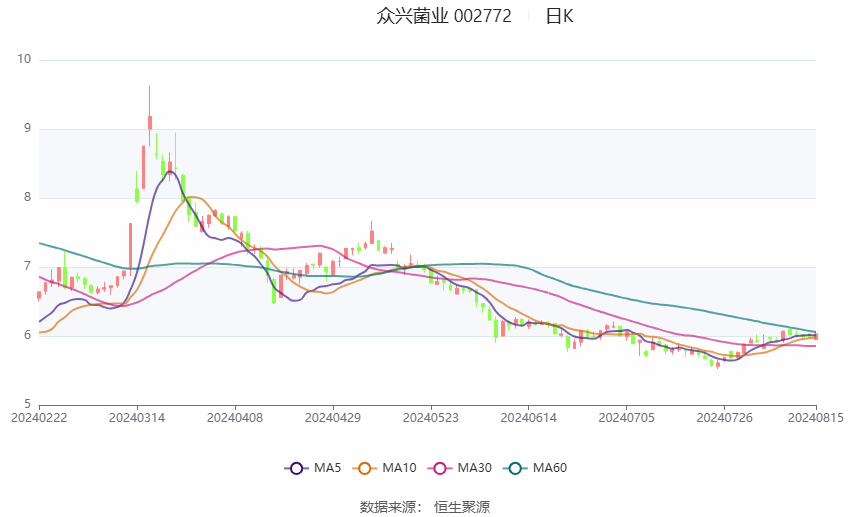Click the y-axis value 8
This screenshot has height=517, width=850.
point(28,197)
